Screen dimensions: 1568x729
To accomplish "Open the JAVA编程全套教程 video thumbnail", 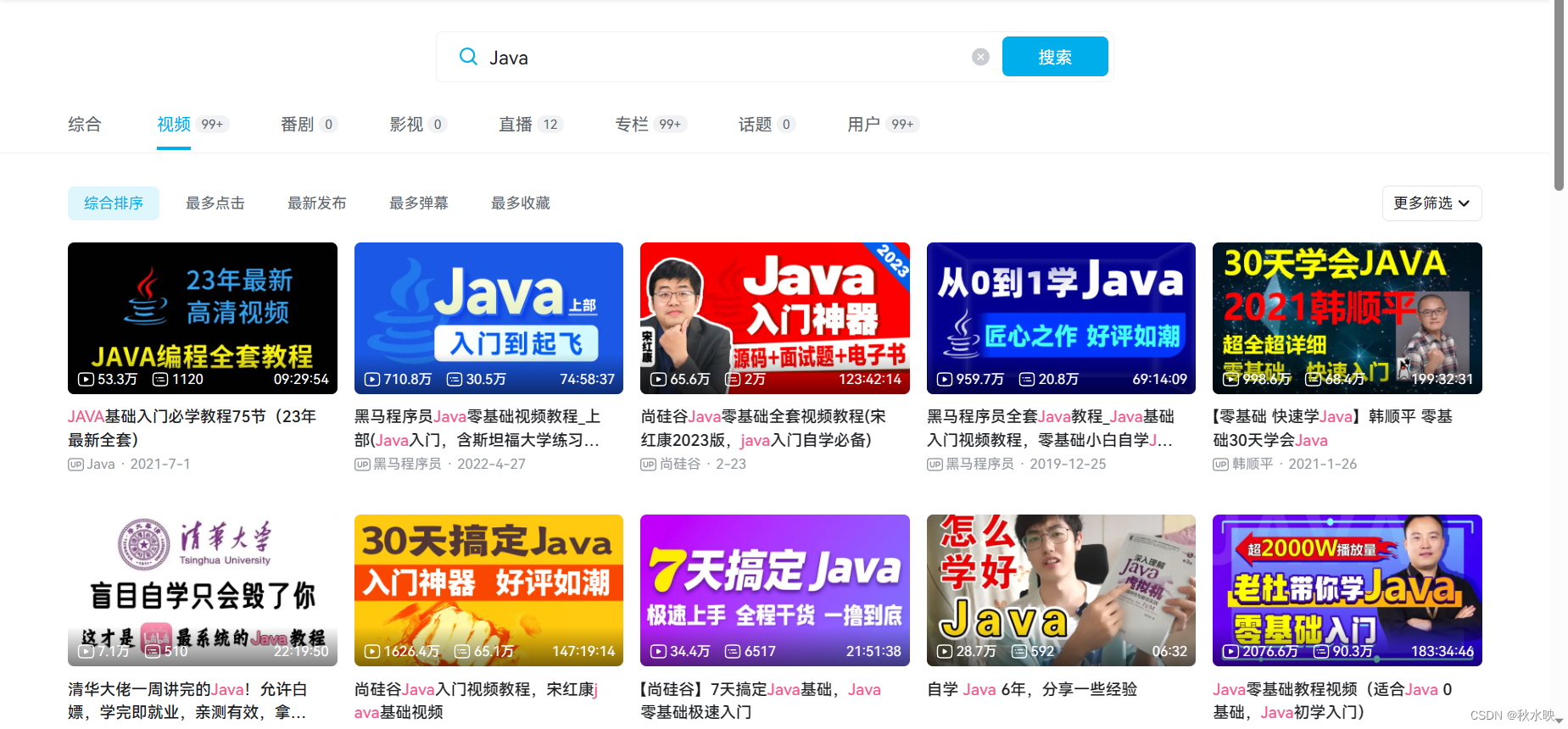I will click(x=203, y=318).
